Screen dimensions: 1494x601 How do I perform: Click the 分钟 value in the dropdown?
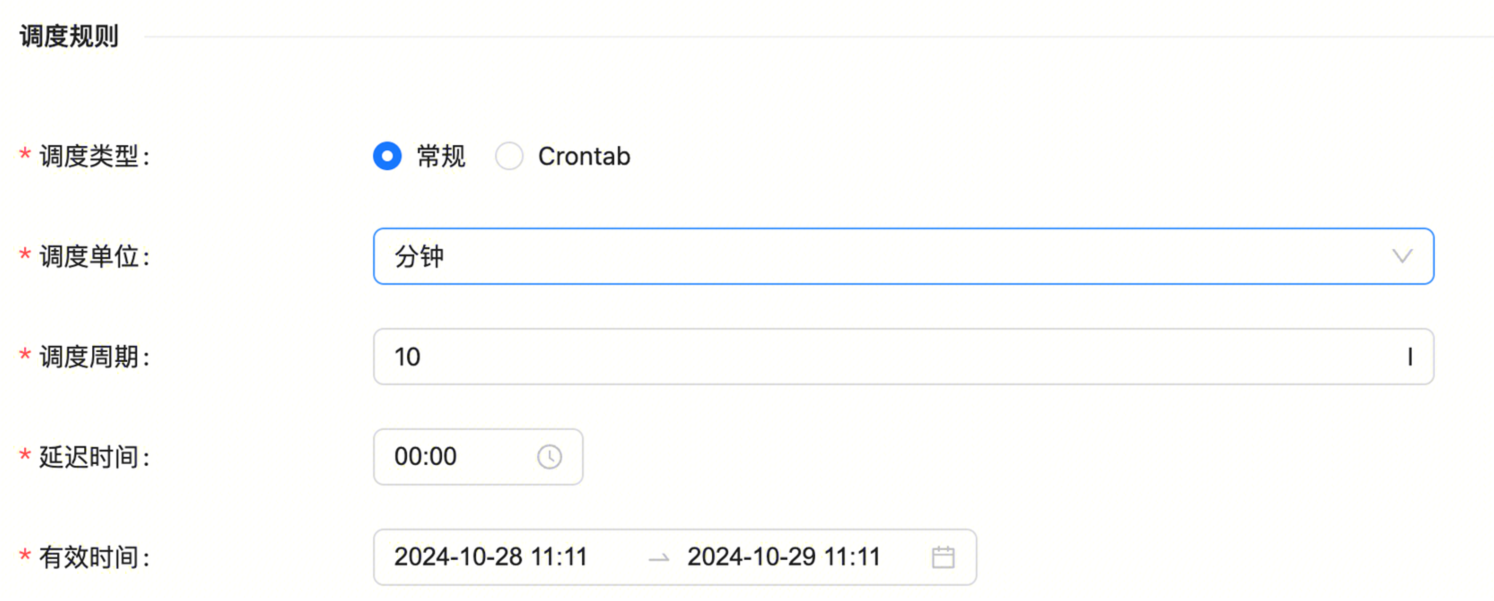click(x=419, y=257)
